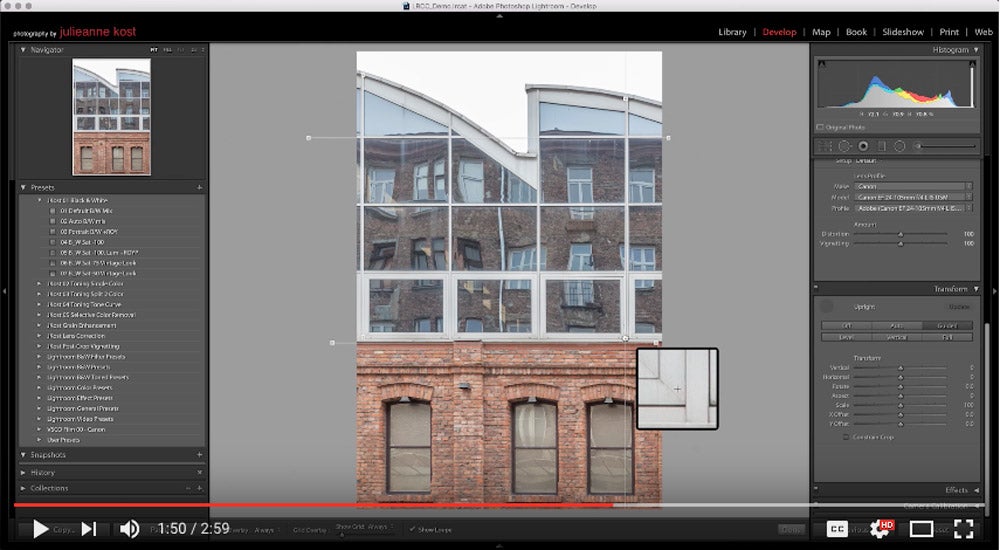Select the Adjustment Brush tool icon
This screenshot has width=1000, height=550.
(946, 146)
